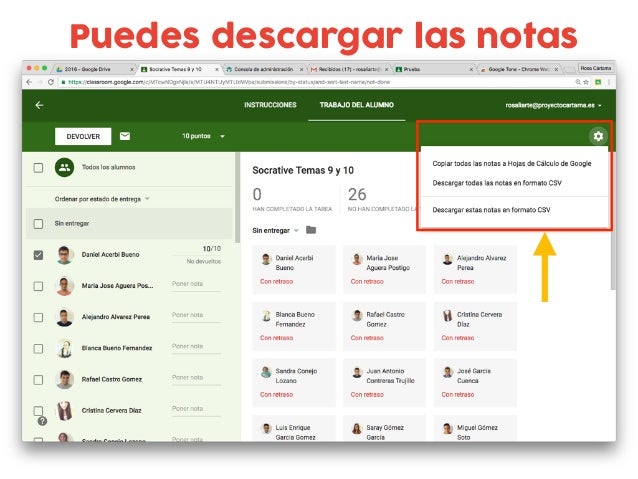Select Descargar estas notas en formato CSV
The width and height of the screenshot is (638, 479).
pos(491,210)
